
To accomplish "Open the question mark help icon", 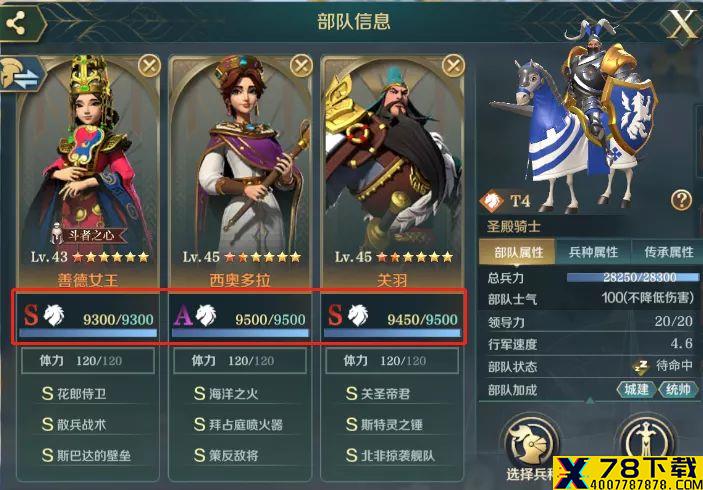I will 681,199.
